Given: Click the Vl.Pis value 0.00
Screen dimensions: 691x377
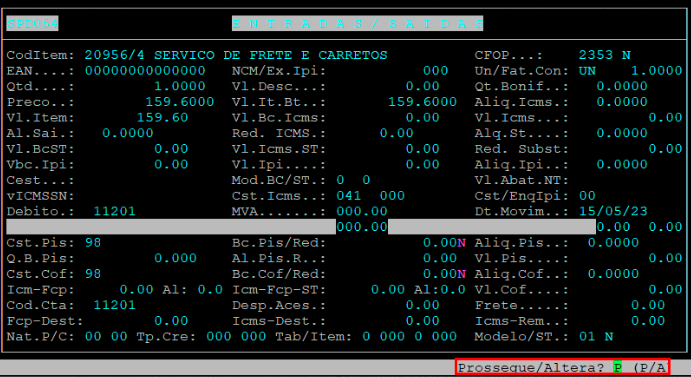Looking at the screenshot, I should pyautogui.click(x=665, y=258).
